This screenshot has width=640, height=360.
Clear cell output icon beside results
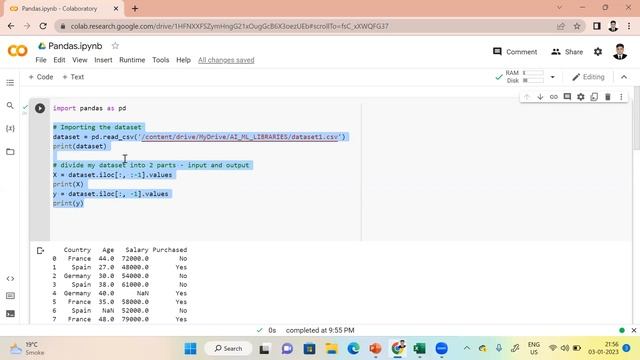tap(40, 251)
